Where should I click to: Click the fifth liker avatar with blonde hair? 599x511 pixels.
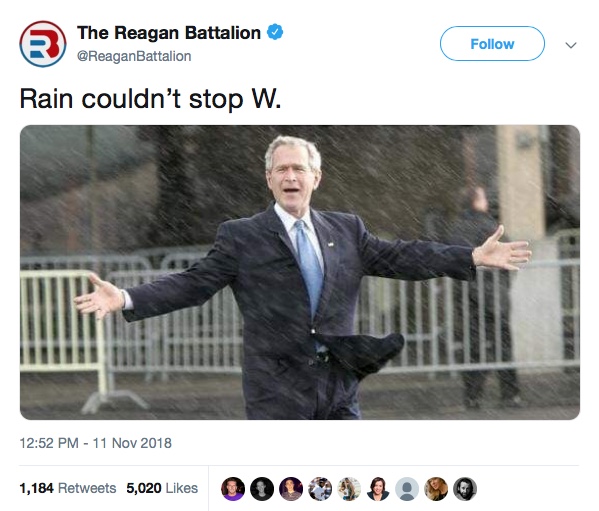(x=349, y=488)
